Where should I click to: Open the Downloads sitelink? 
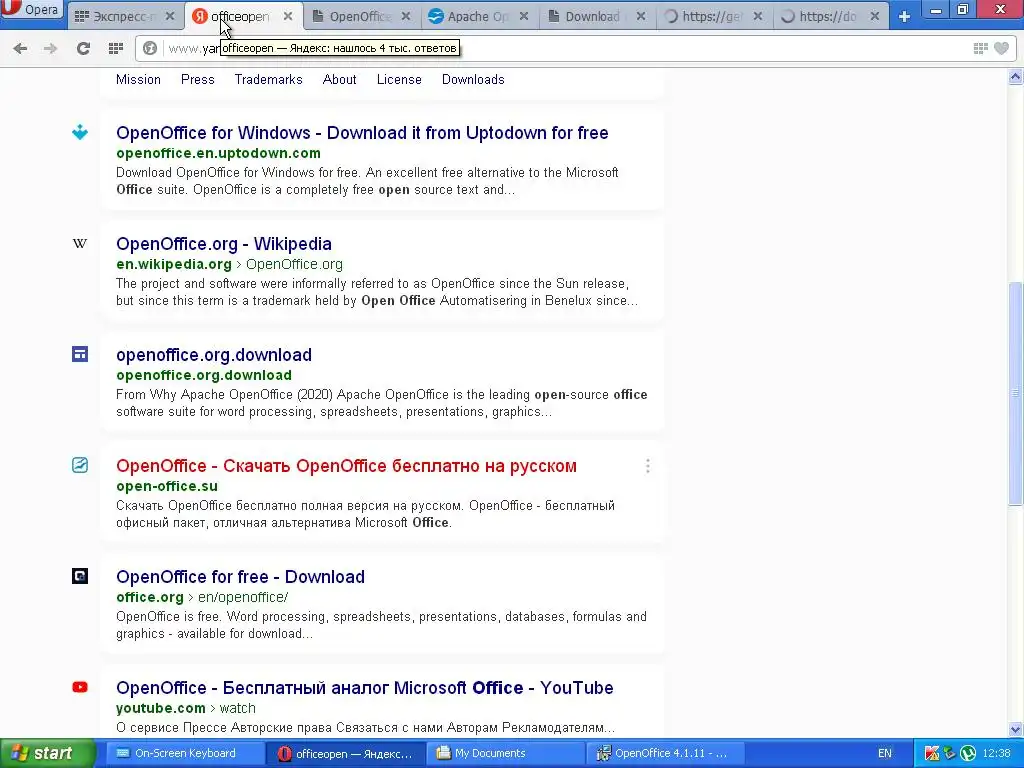pos(473,80)
